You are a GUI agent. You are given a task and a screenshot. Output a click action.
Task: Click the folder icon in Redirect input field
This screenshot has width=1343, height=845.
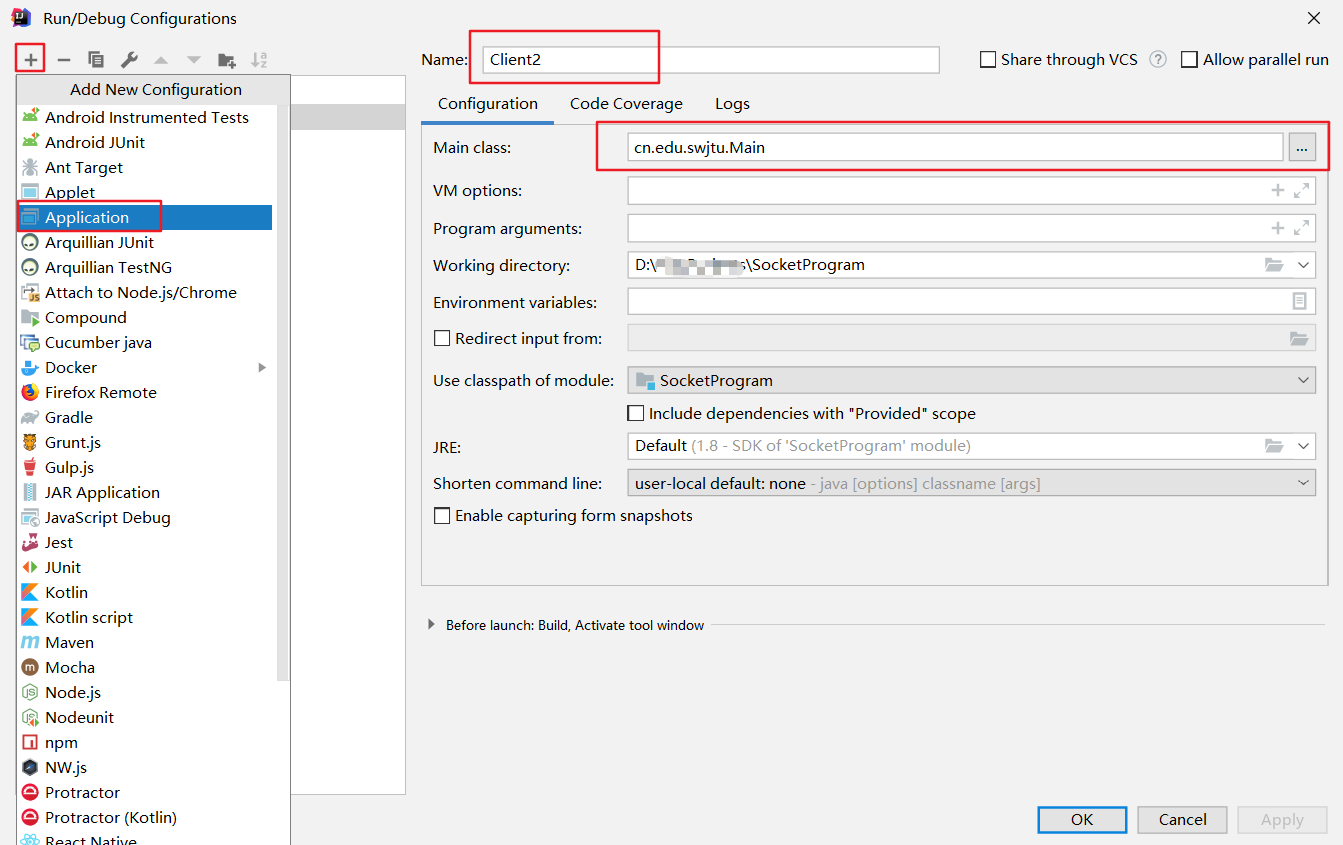tap(1299, 338)
